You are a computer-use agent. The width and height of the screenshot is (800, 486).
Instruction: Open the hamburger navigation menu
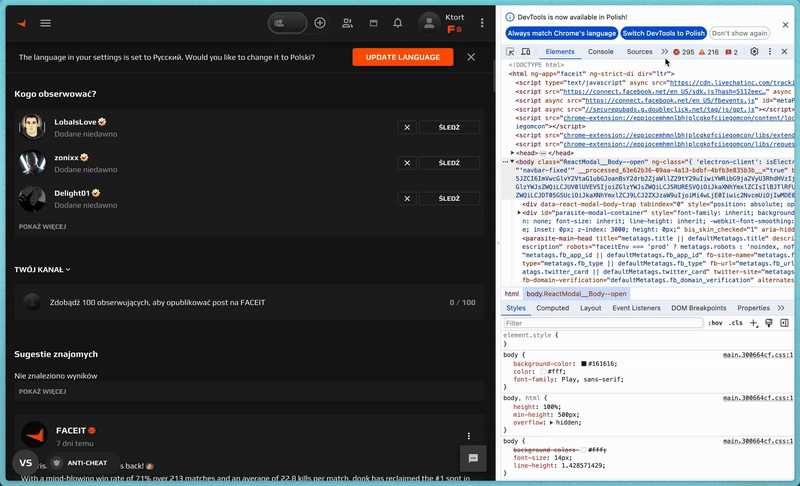point(45,23)
